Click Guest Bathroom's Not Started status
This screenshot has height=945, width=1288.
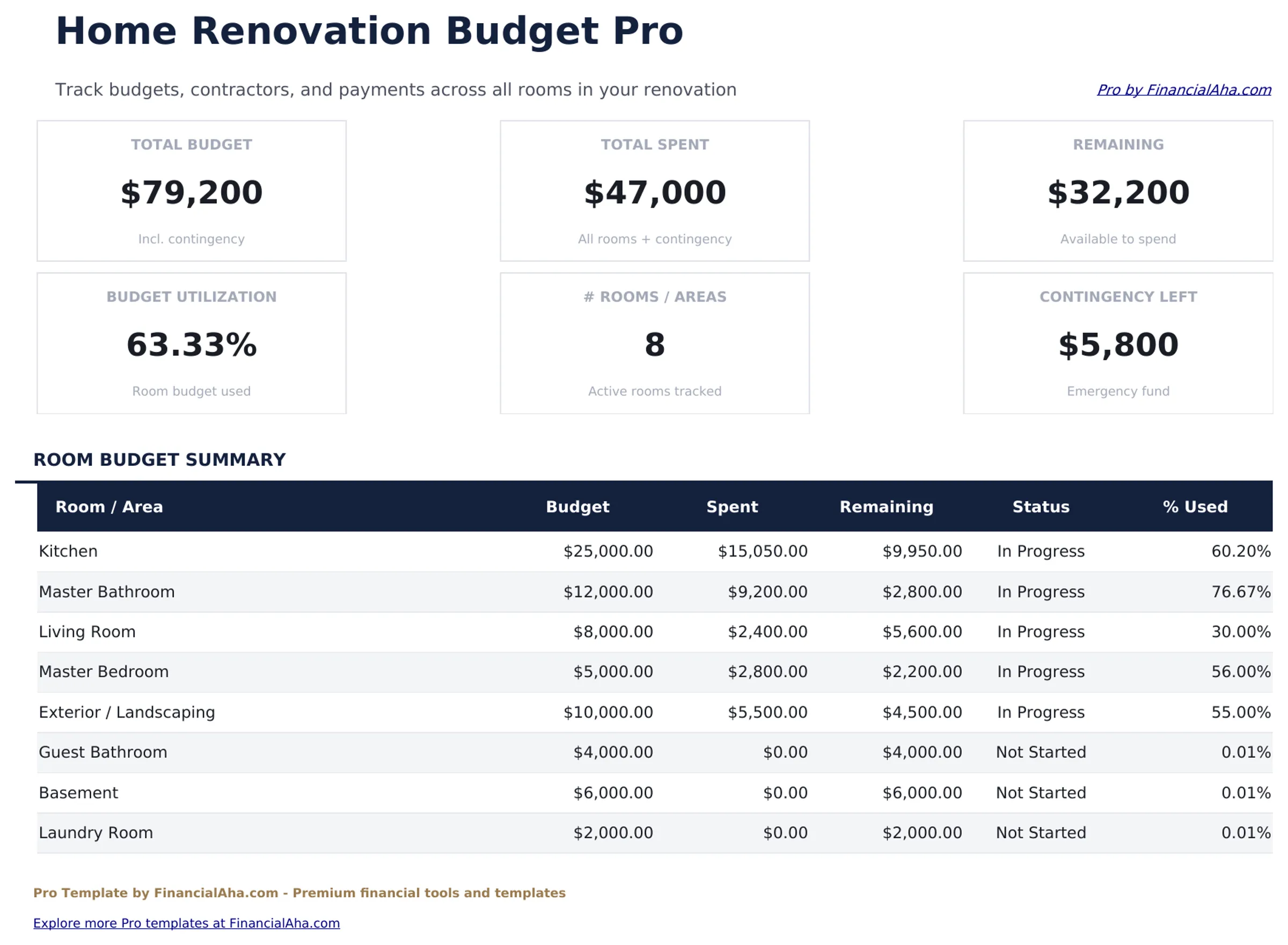(1041, 752)
